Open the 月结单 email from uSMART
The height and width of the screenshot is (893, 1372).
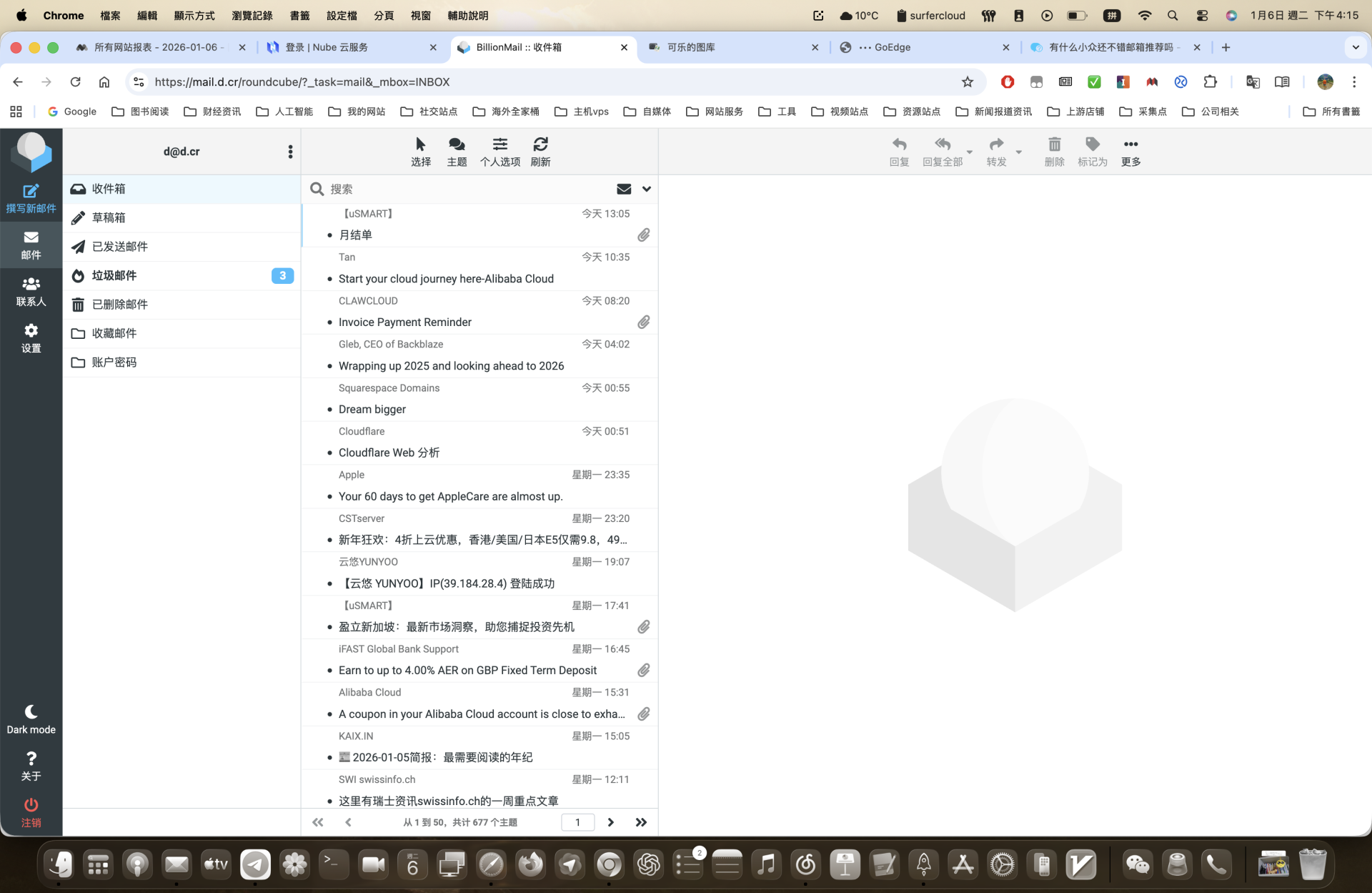coord(479,225)
